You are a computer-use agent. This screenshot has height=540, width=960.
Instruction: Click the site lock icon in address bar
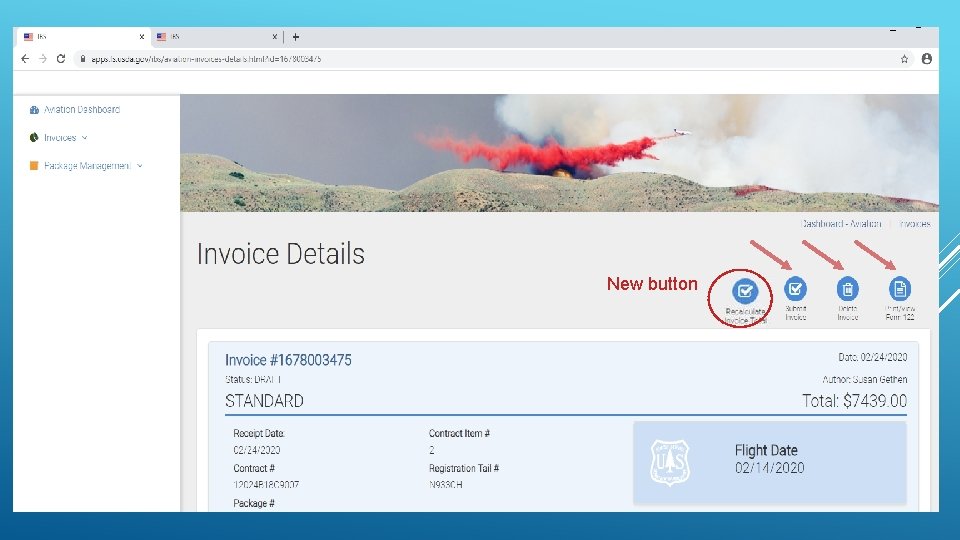point(83,59)
